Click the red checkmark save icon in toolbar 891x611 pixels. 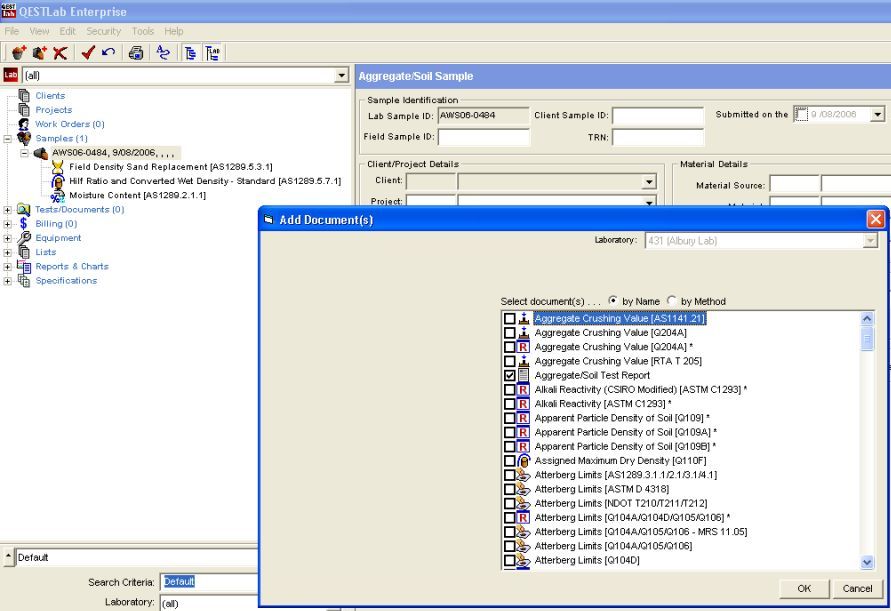(x=89, y=51)
